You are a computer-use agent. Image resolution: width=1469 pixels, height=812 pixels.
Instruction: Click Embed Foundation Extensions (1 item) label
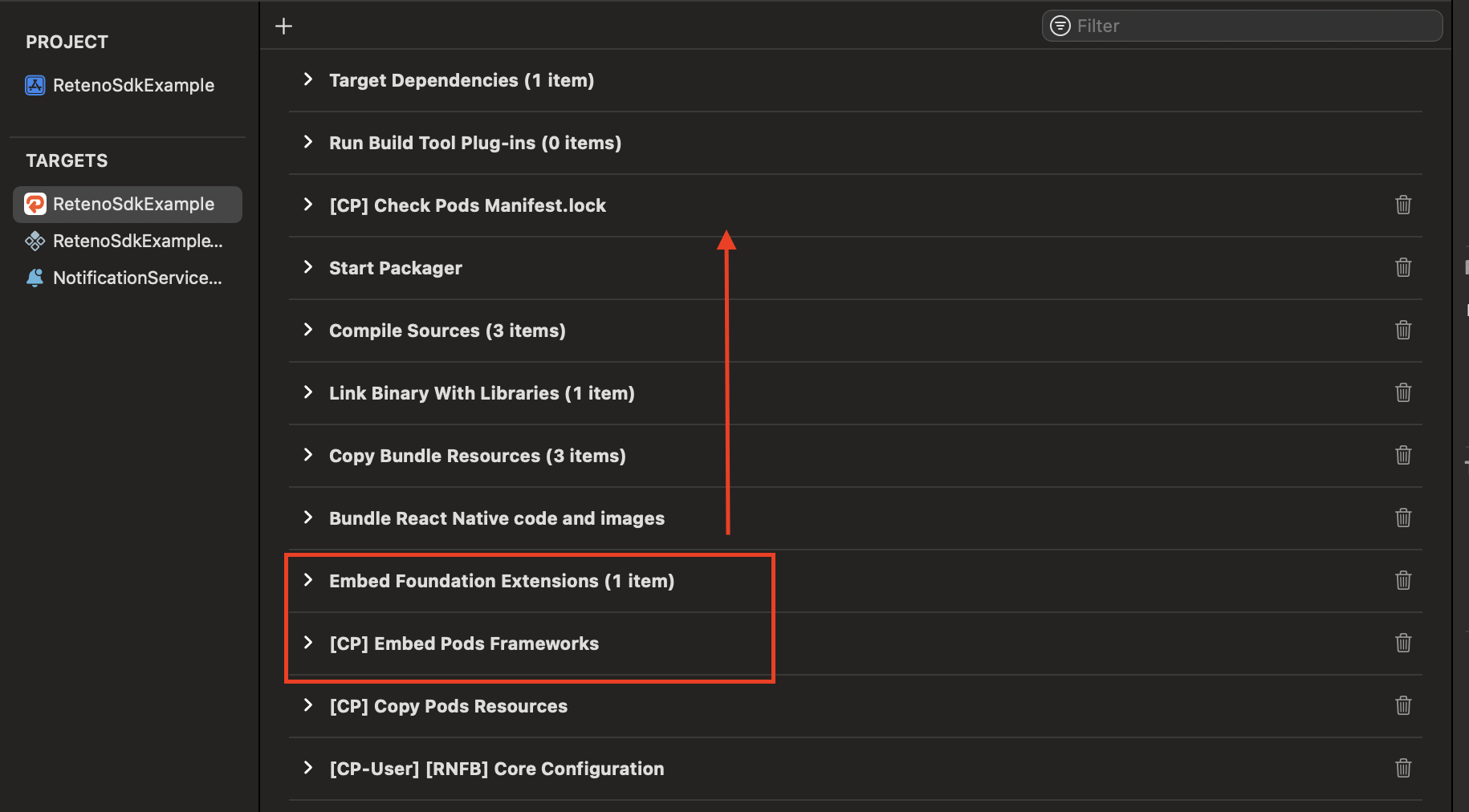[502, 581]
